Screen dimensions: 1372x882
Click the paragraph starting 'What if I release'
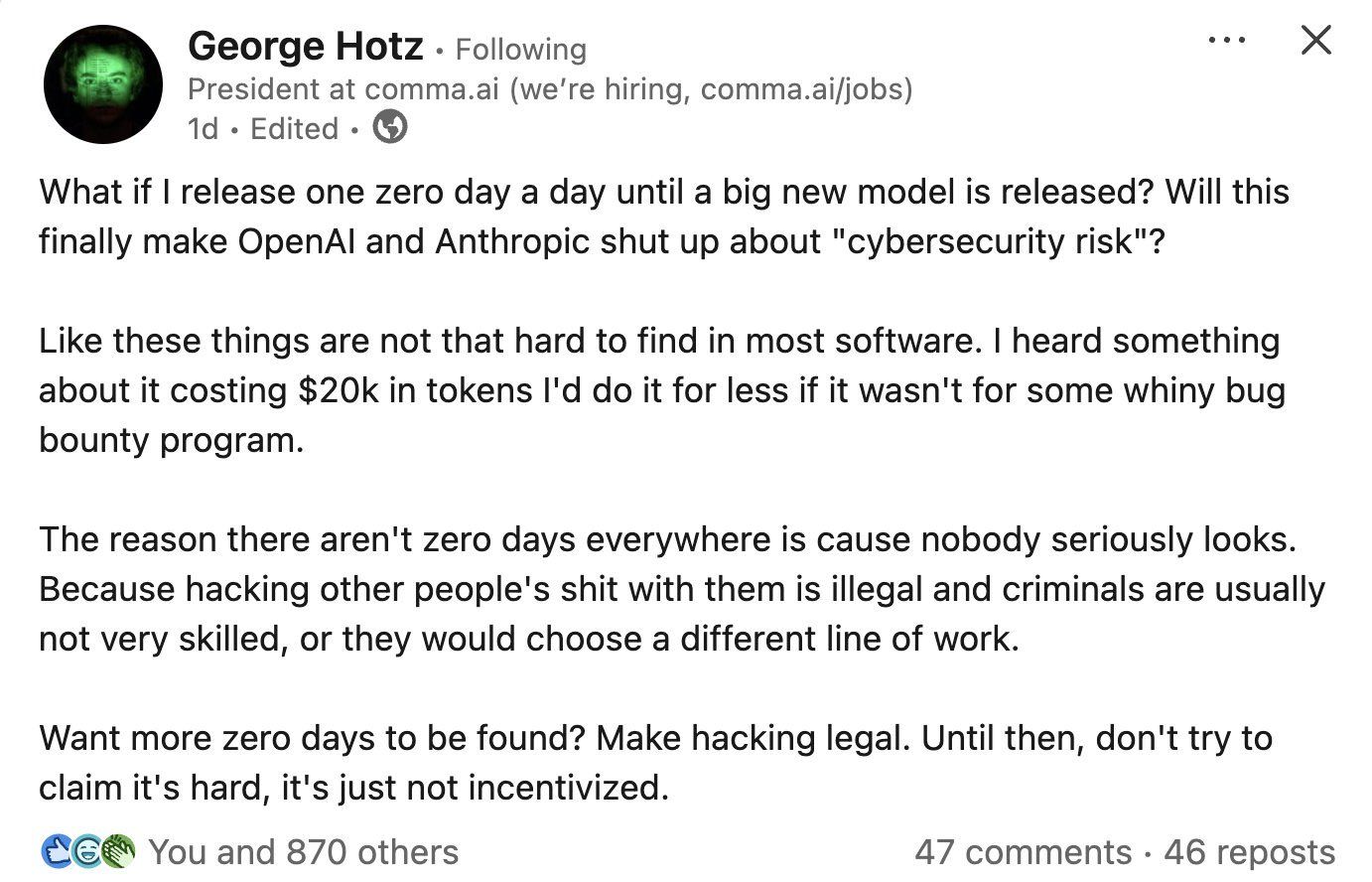[663, 216]
